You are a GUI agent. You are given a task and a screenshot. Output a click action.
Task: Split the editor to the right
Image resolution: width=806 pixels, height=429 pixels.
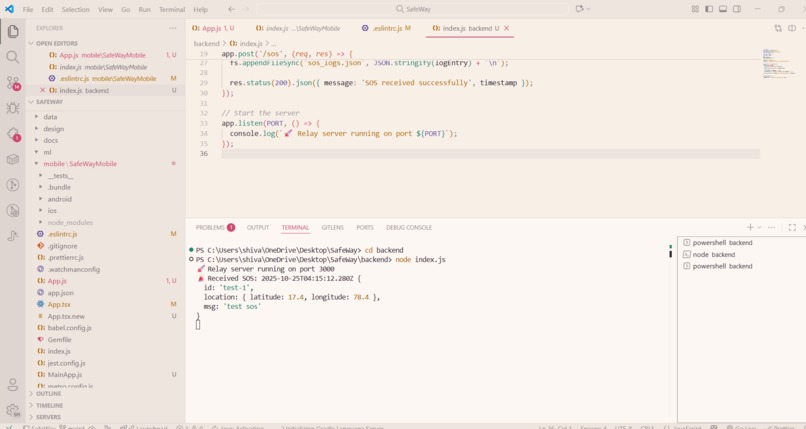click(792, 28)
